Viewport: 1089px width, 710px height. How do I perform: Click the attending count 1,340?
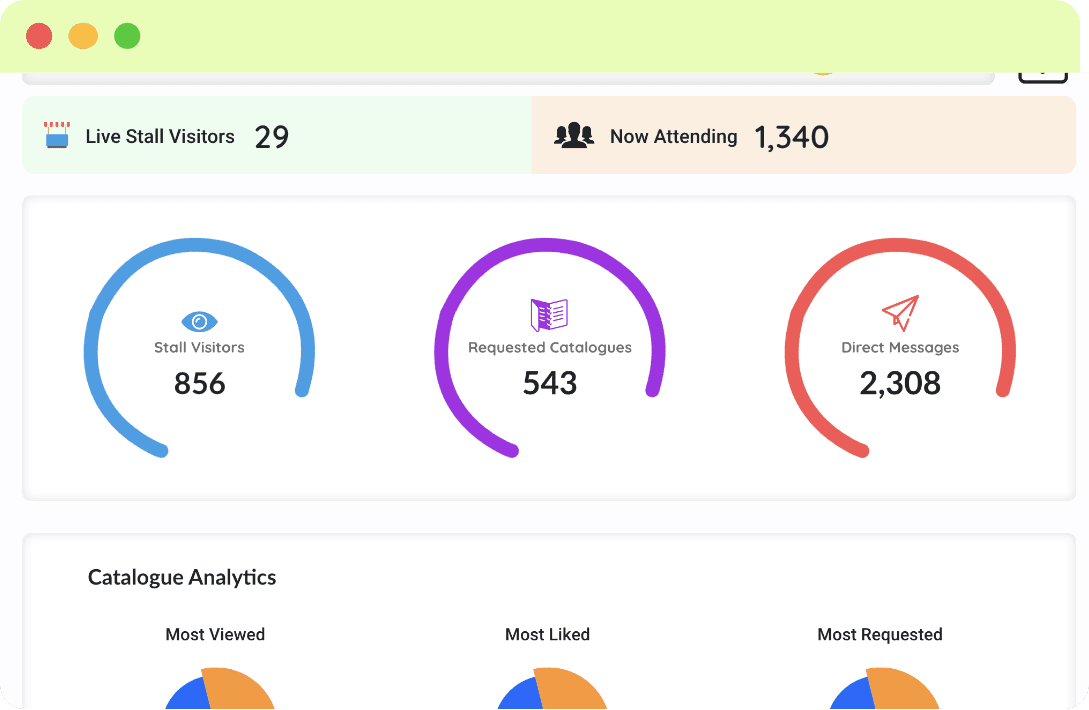[x=791, y=137]
